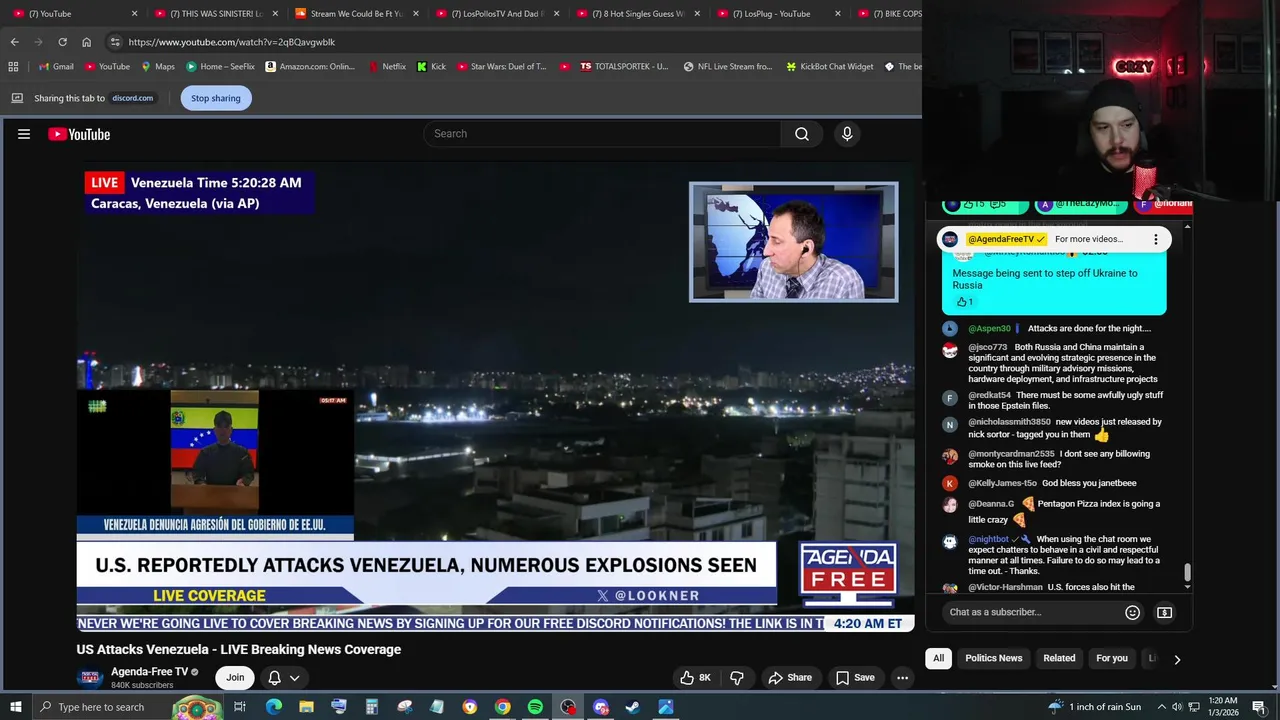Select the 'Politics News' chip
Screen dimensions: 1280x720
993,658
